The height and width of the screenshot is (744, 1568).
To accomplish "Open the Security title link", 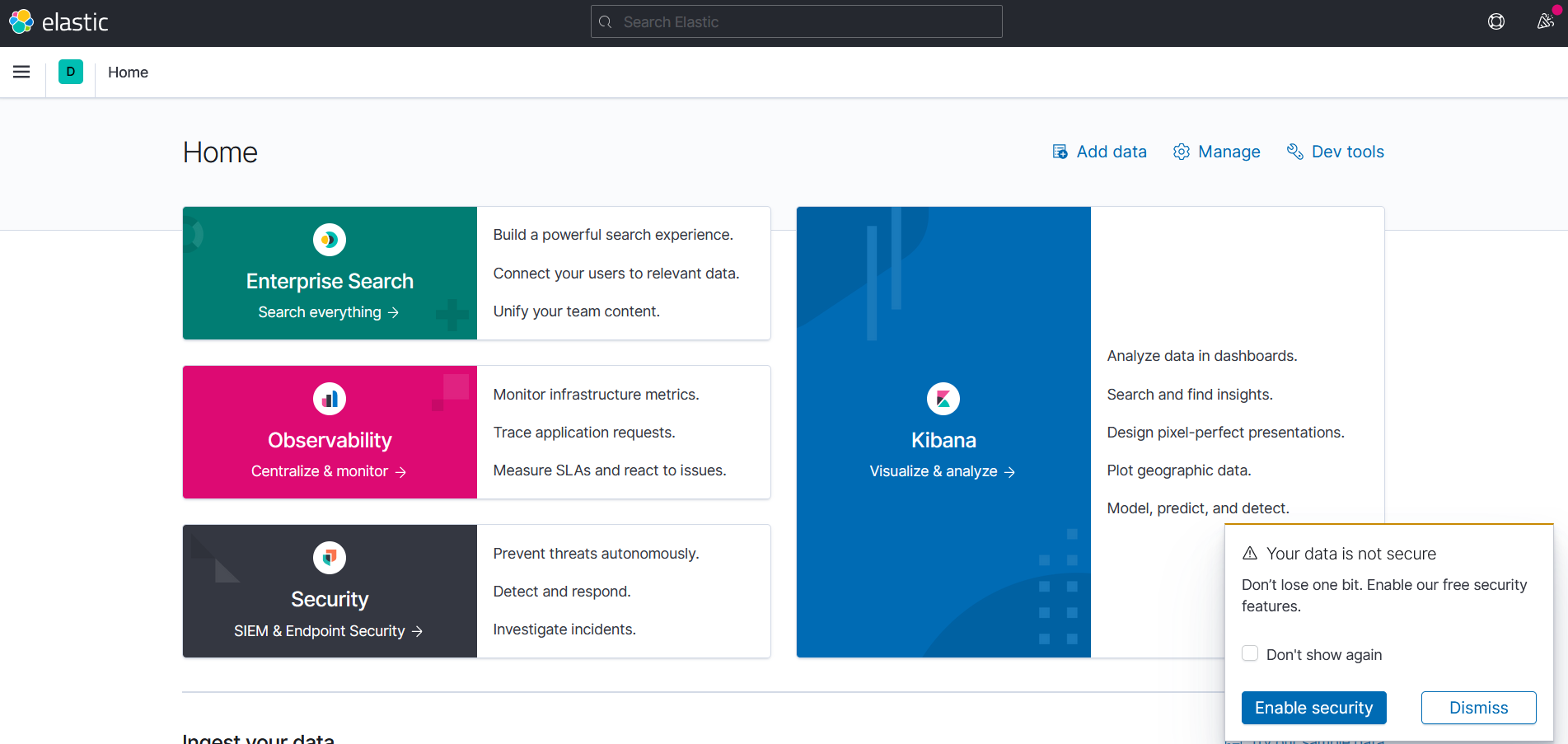I will click(x=330, y=599).
